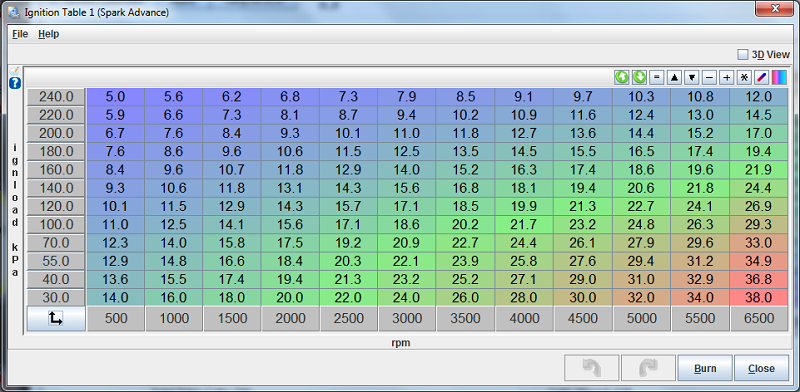This screenshot has height=392, width=800.
Task: Select the spark cell showing 32.0
Action: pyautogui.click(x=641, y=298)
